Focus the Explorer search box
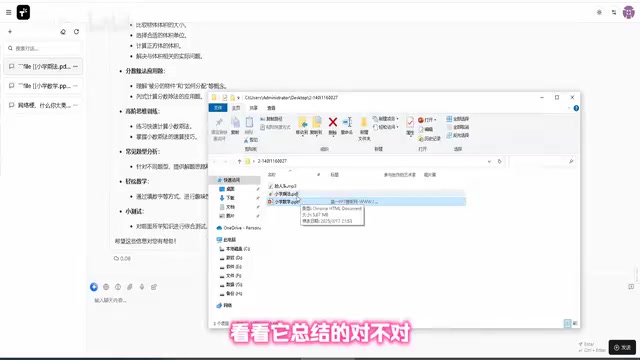This screenshot has width=640, height=360. (x=543, y=161)
